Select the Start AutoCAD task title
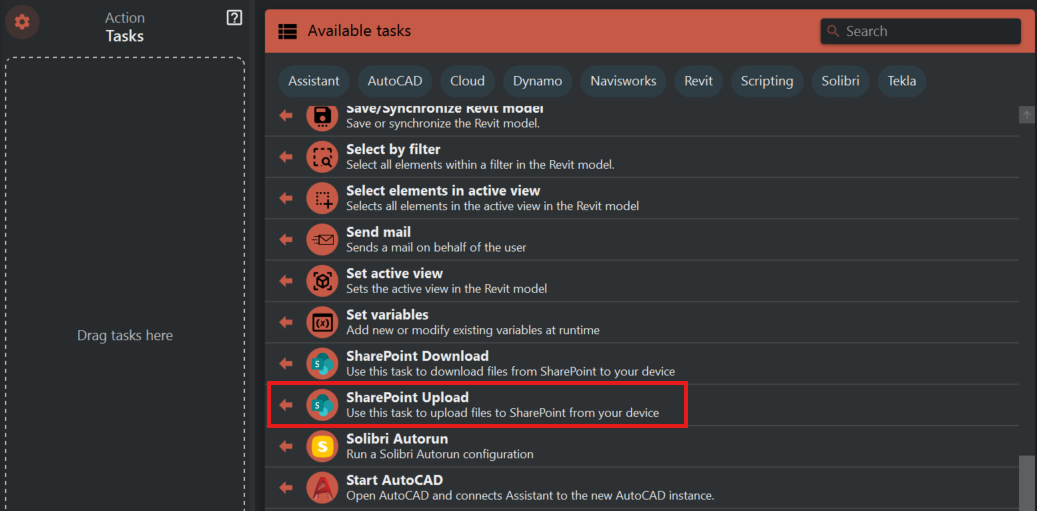1037x511 pixels. pyautogui.click(x=394, y=480)
